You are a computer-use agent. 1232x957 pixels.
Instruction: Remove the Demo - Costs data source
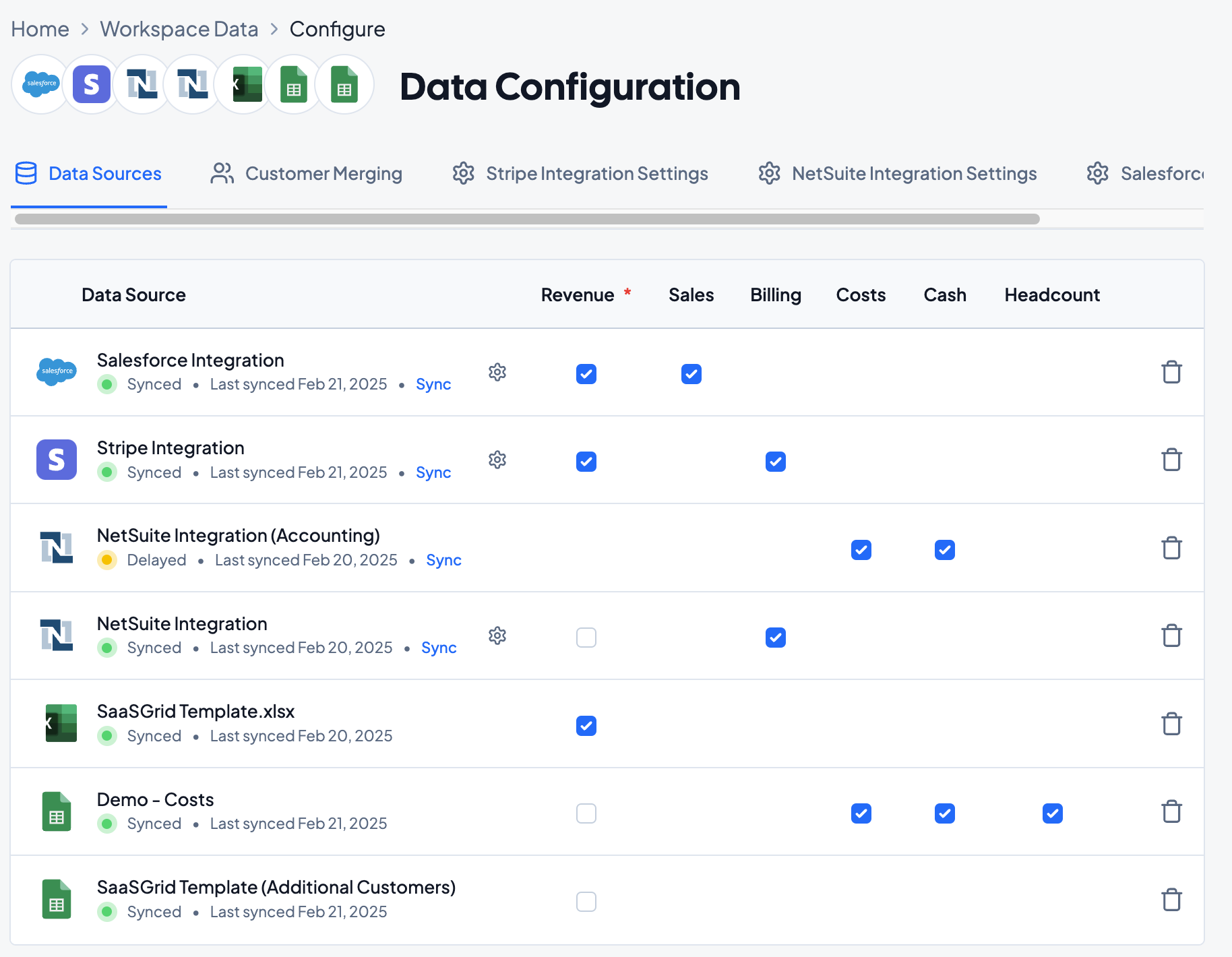click(x=1171, y=811)
